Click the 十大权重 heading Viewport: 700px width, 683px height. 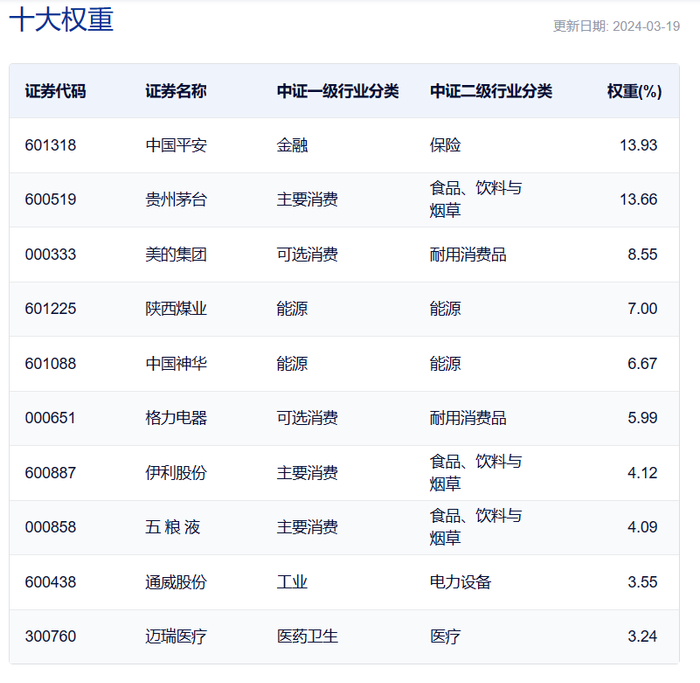click(61, 20)
